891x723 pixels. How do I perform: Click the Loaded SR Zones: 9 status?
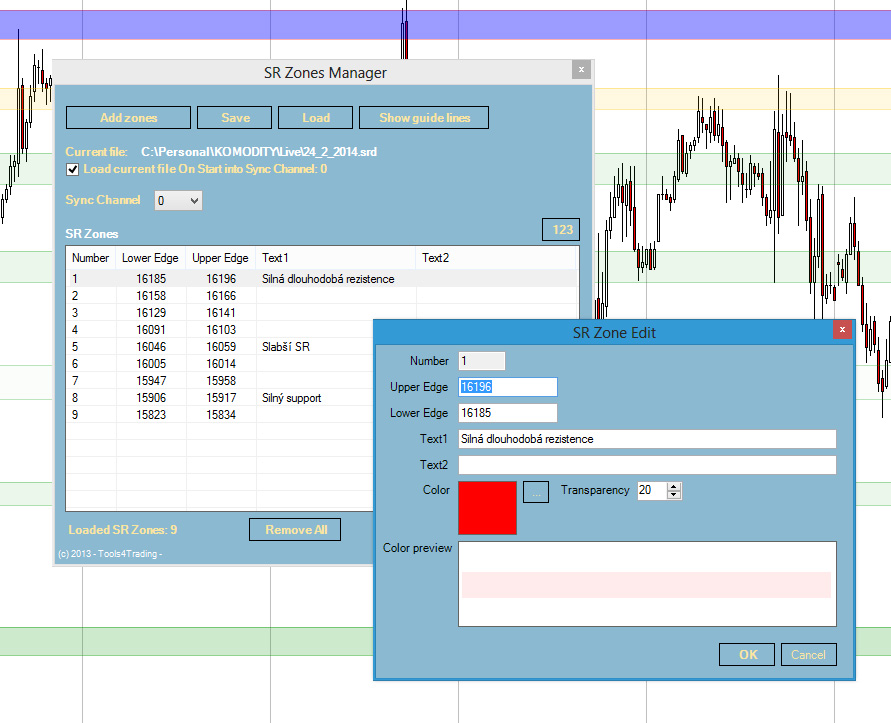click(x=122, y=530)
